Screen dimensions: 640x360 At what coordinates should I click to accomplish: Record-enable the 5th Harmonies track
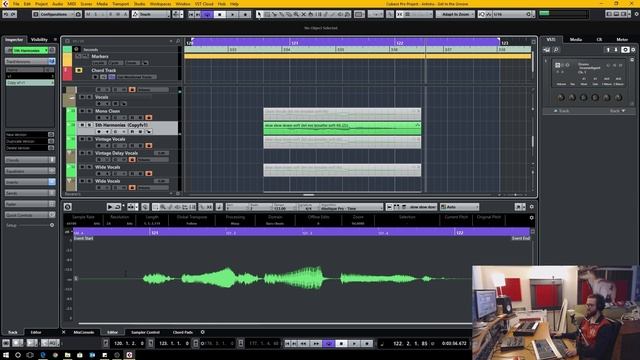99,131
